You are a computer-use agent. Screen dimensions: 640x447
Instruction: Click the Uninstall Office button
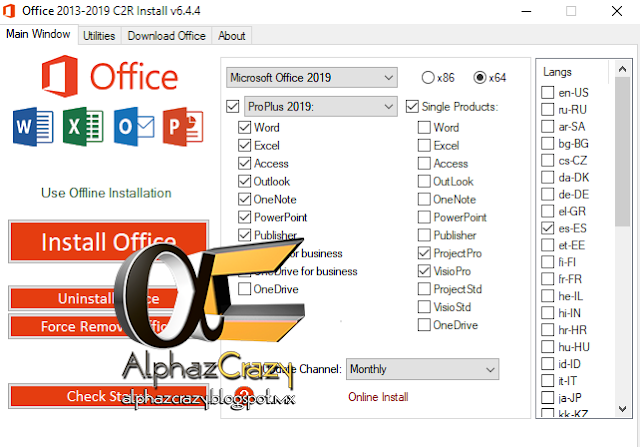coord(109,298)
